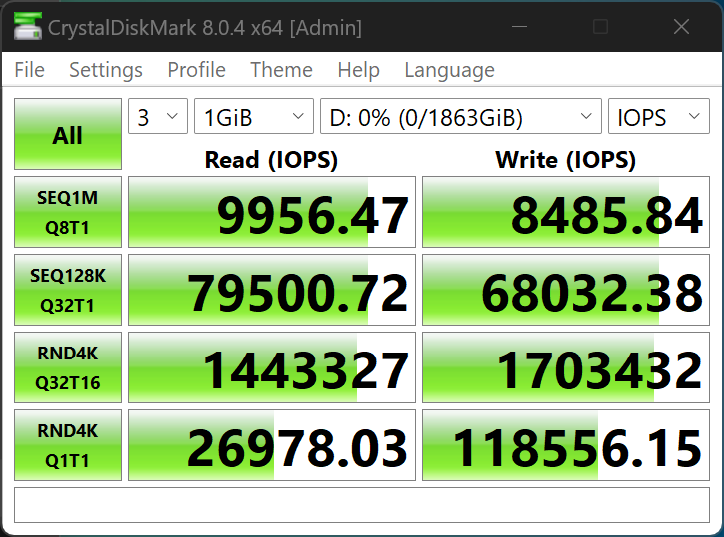Image resolution: width=724 pixels, height=537 pixels.
Task: Click the Write (IOPS) column header
Action: [566, 160]
